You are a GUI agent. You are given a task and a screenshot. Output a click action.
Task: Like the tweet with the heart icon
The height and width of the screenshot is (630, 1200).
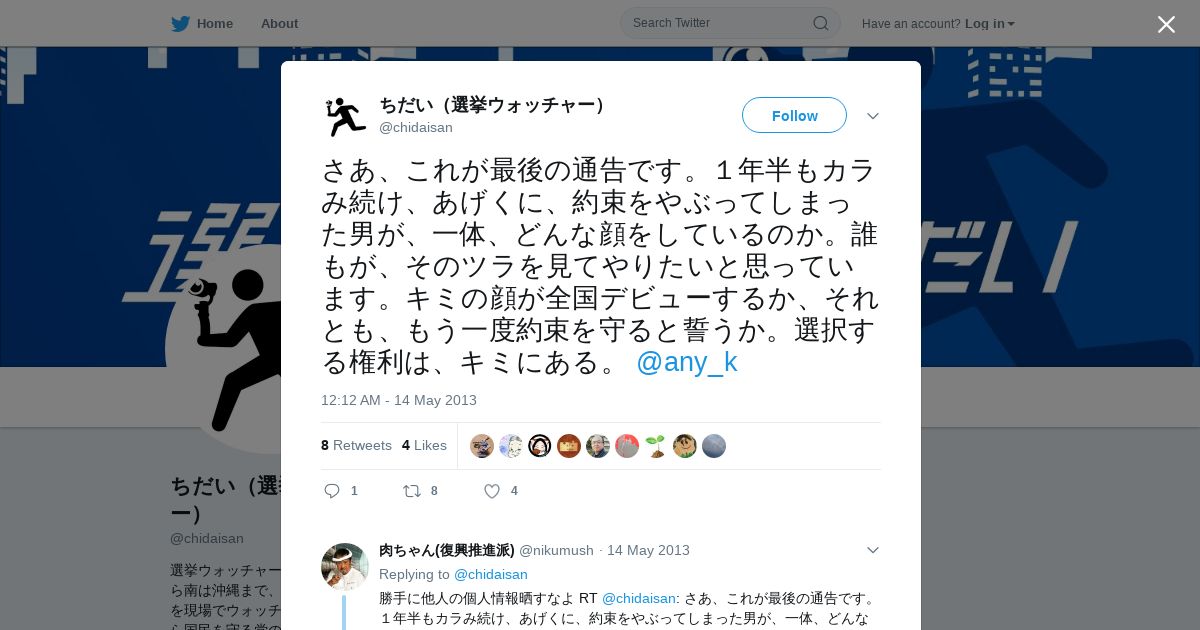(x=492, y=491)
